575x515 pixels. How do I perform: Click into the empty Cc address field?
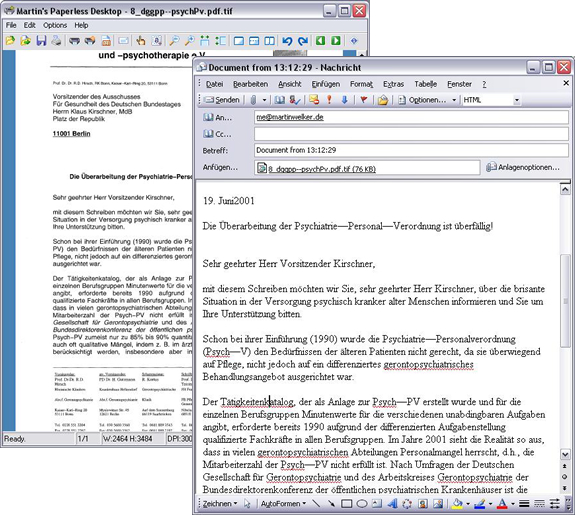pyautogui.click(x=411, y=134)
